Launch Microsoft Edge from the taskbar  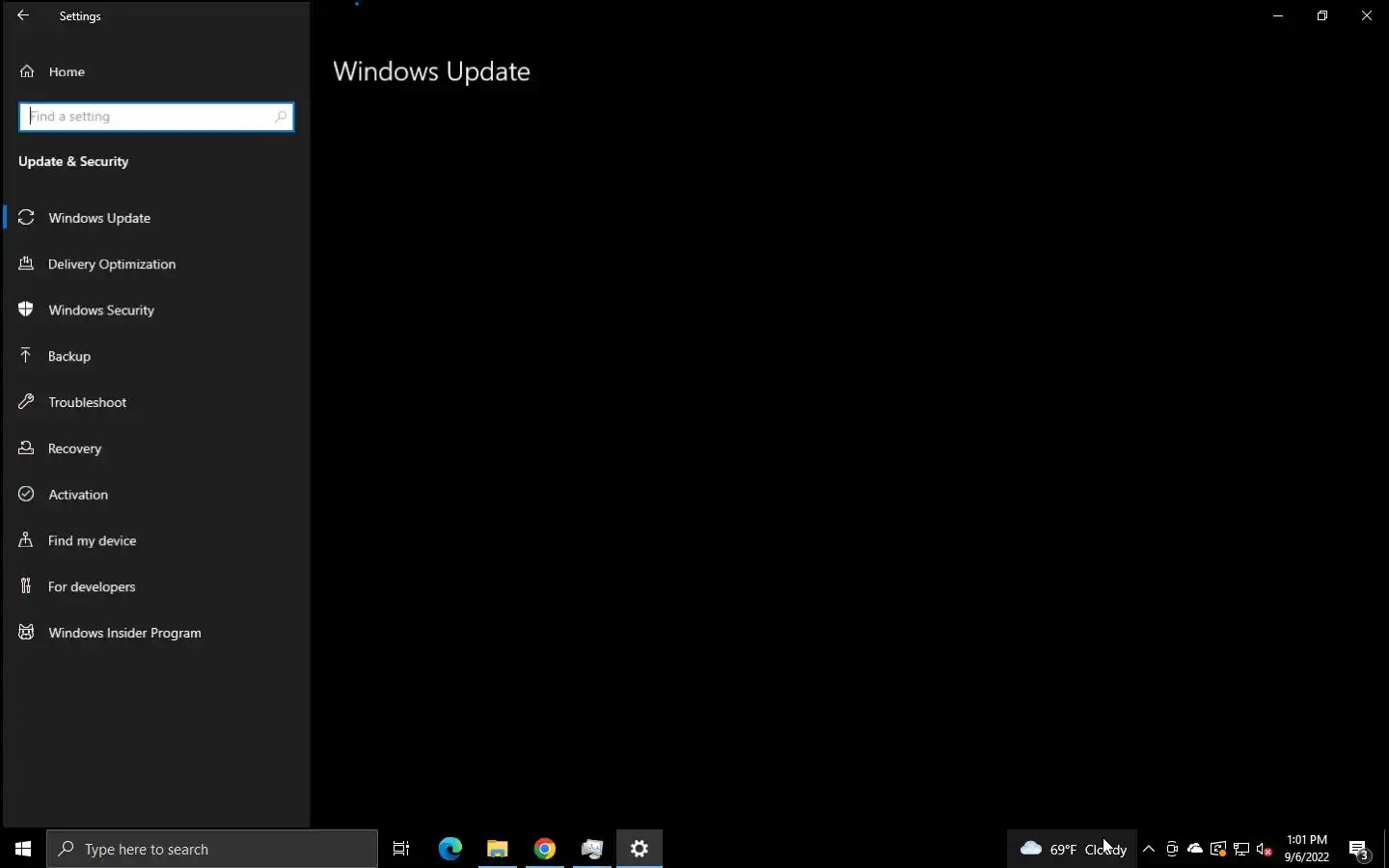tap(450, 849)
